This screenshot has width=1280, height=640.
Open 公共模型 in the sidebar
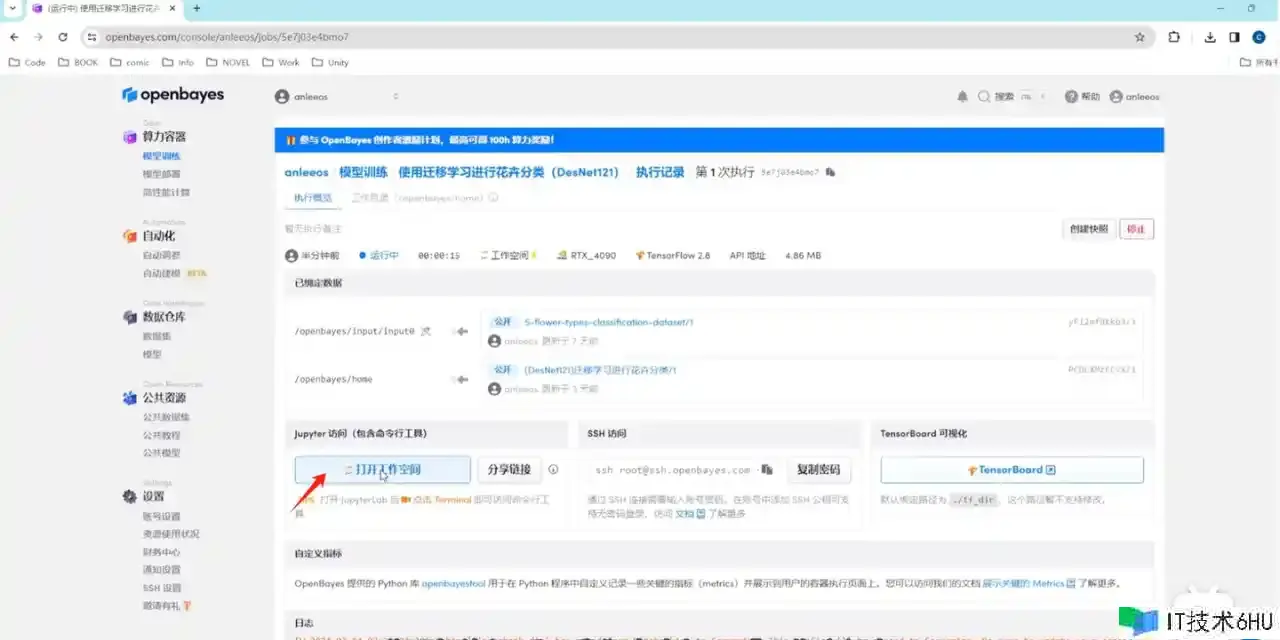(x=161, y=453)
